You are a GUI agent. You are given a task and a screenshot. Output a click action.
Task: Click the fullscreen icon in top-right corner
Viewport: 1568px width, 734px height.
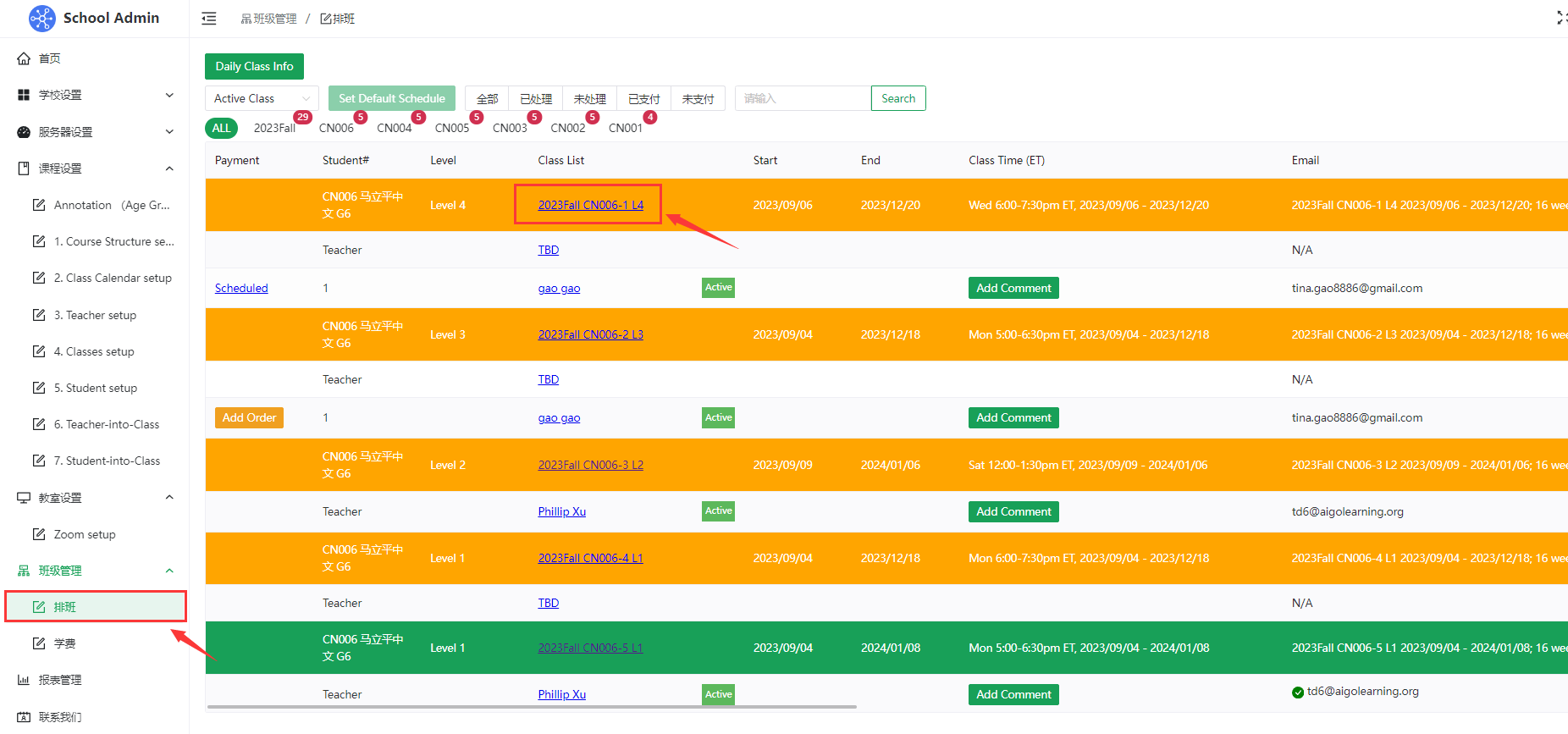click(1561, 18)
